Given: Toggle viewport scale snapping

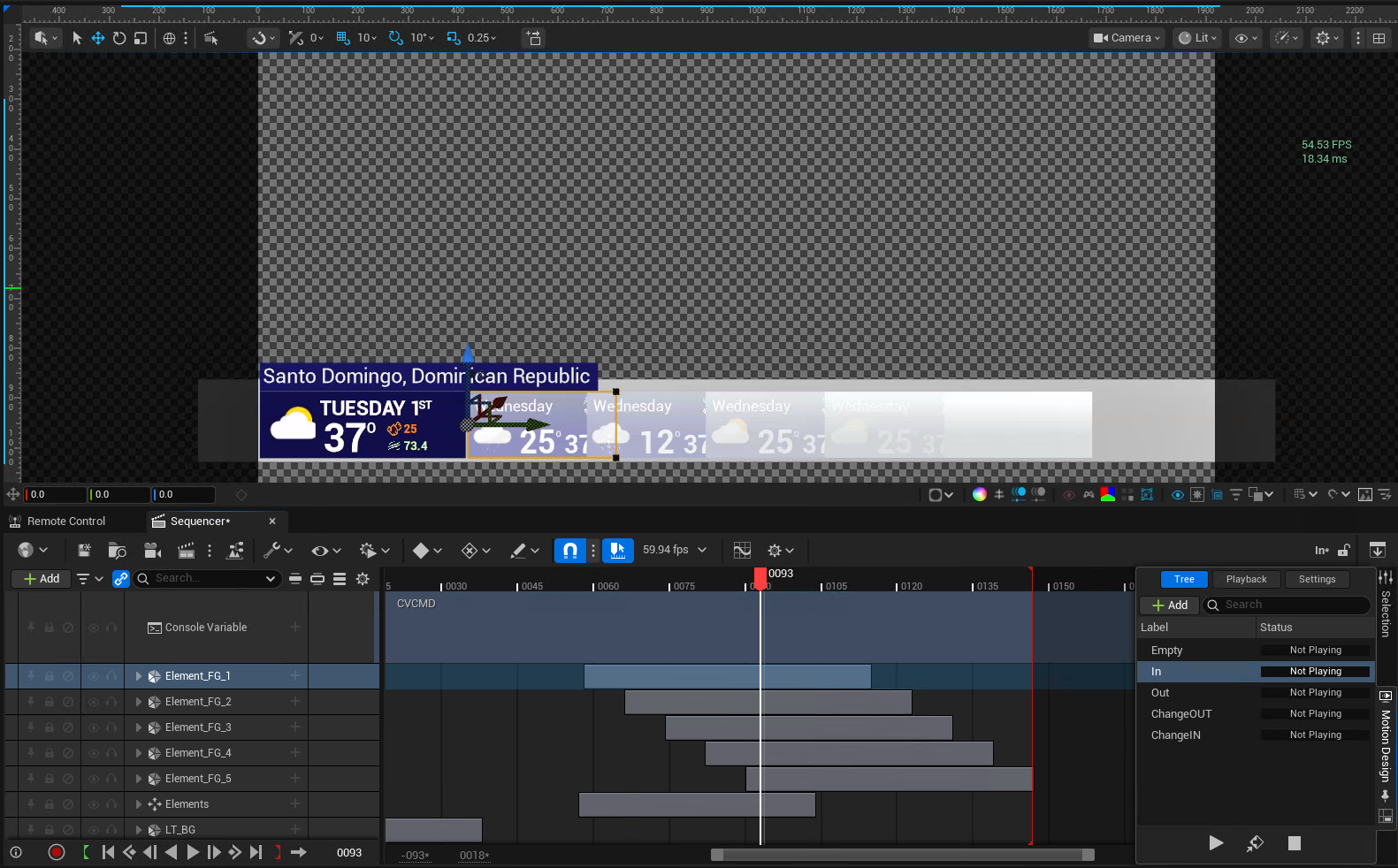Looking at the screenshot, I should (x=454, y=38).
